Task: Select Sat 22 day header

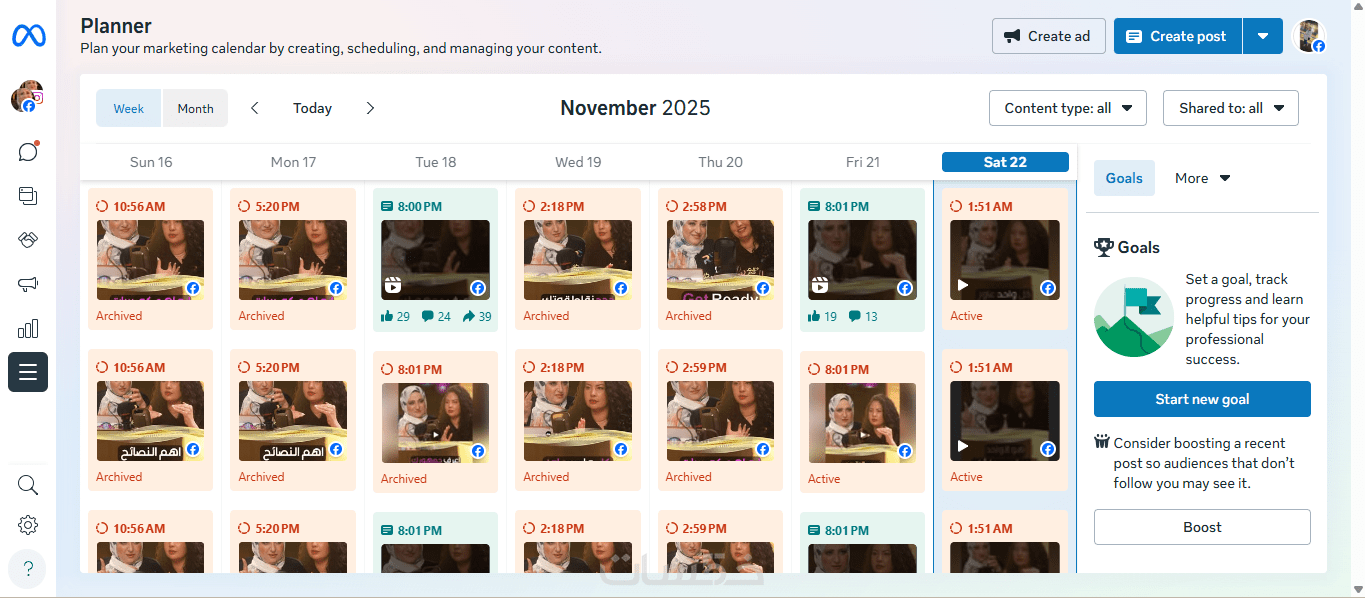Action: [x=1005, y=162]
